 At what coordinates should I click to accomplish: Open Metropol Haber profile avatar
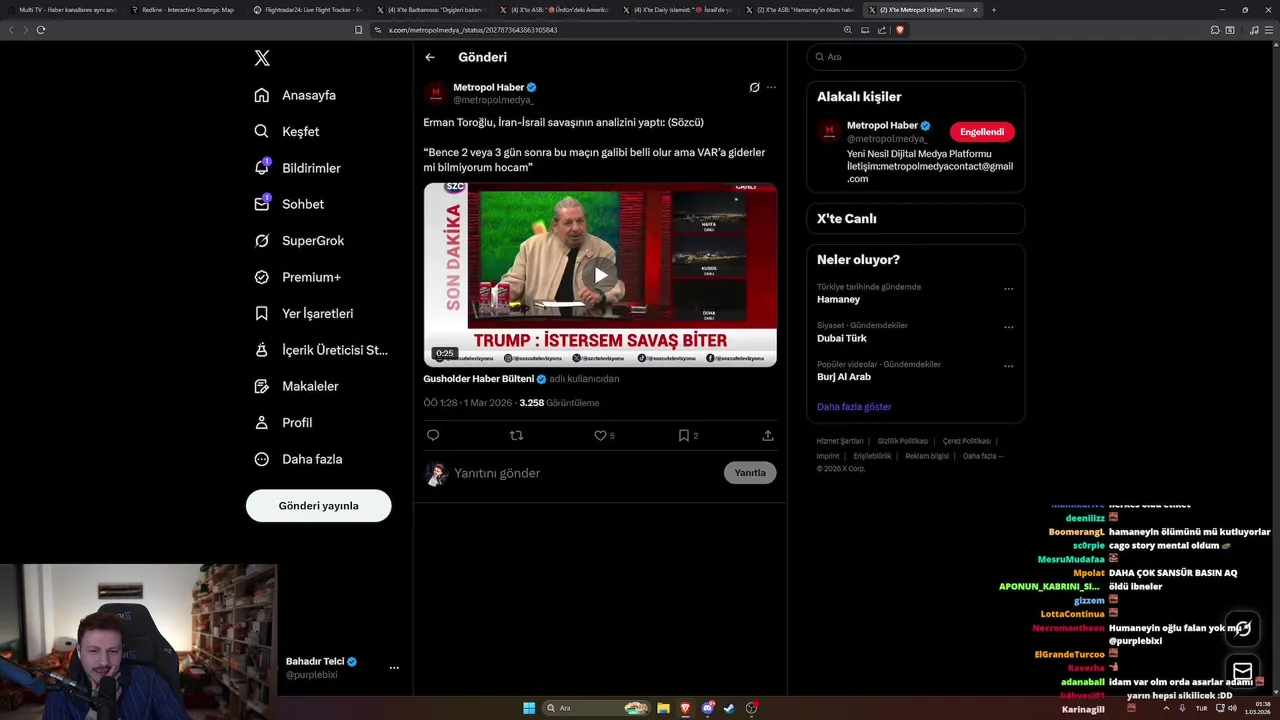click(x=435, y=93)
